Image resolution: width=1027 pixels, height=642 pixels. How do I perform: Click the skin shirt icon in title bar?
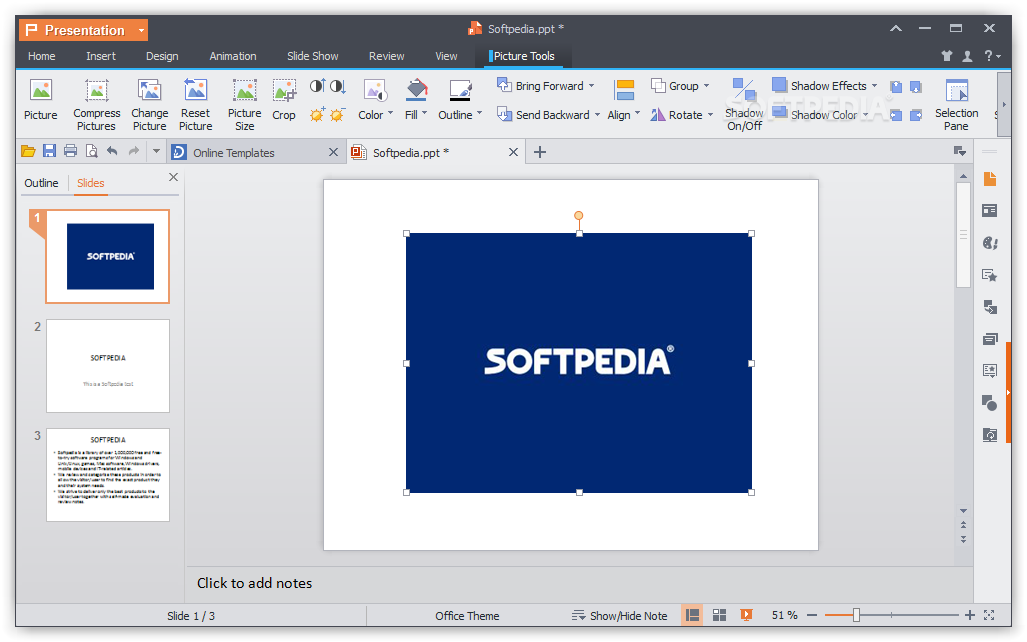[x=946, y=56]
